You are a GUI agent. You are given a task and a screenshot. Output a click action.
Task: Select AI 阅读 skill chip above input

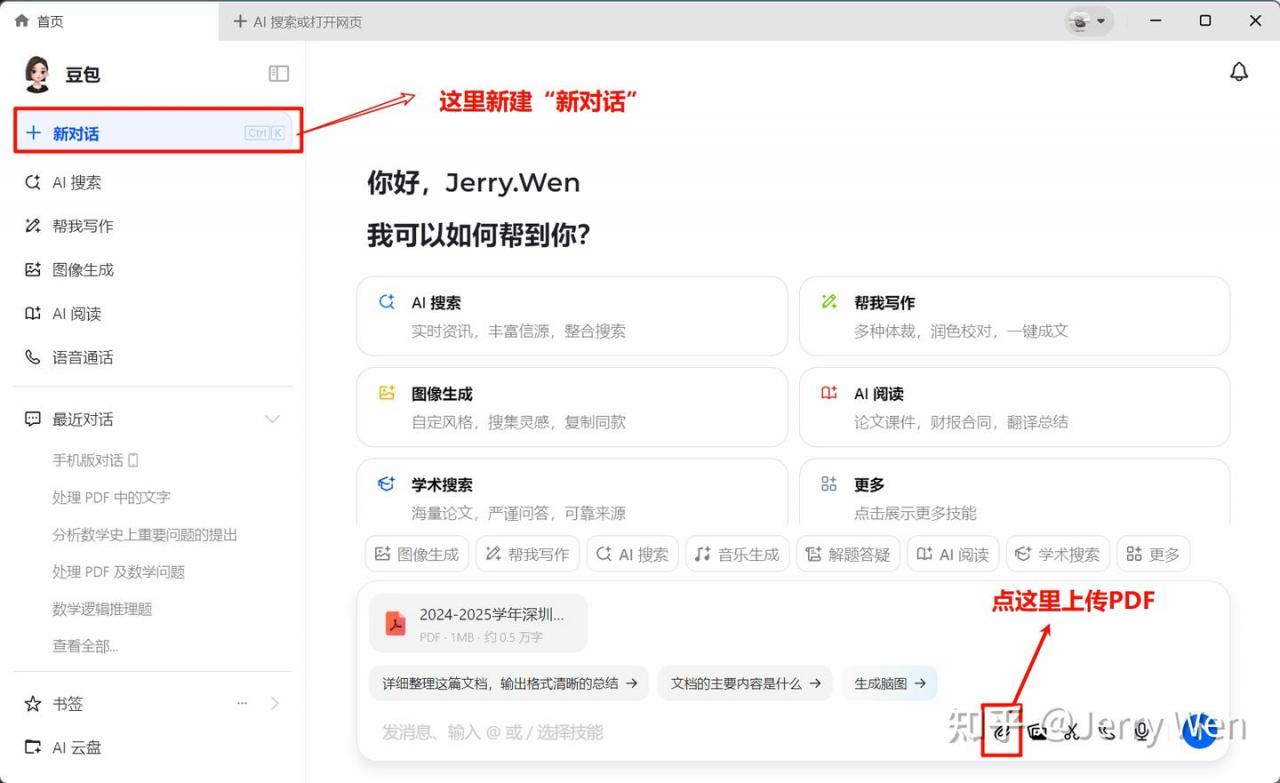coord(953,554)
